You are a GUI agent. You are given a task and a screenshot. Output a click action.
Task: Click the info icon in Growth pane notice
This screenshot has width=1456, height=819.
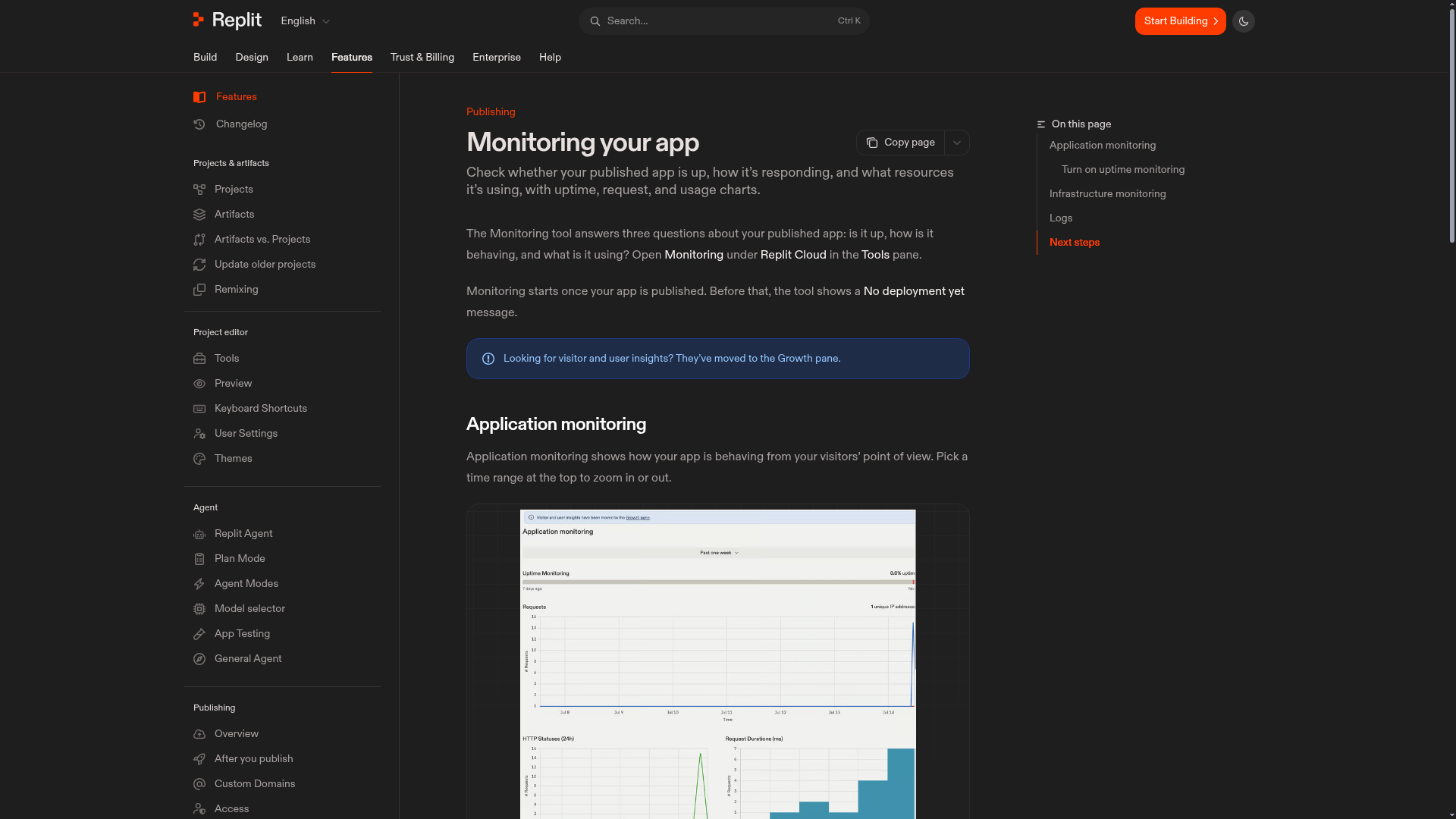click(488, 359)
